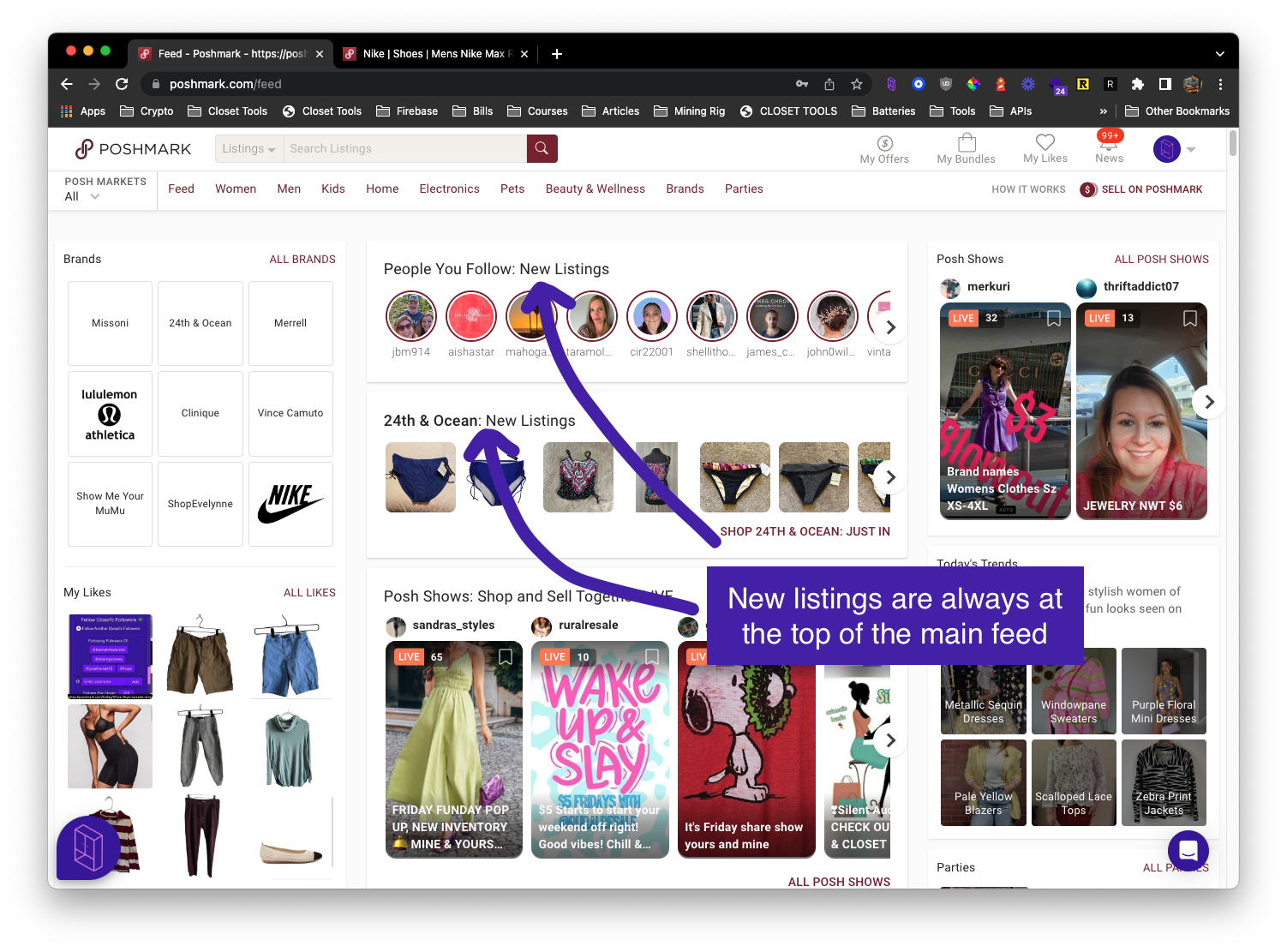Open the Listings search type dropdown
The image size is (1287, 952).
coord(248,148)
